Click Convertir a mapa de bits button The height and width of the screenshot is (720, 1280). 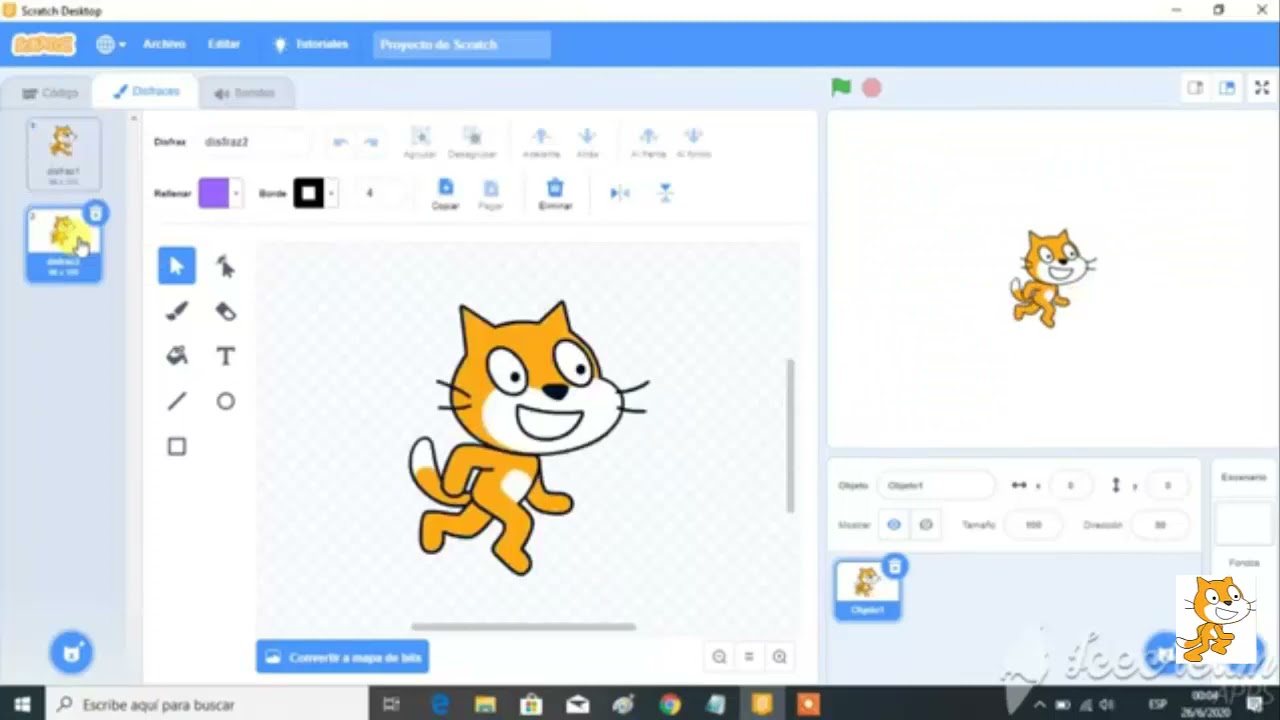(343, 657)
